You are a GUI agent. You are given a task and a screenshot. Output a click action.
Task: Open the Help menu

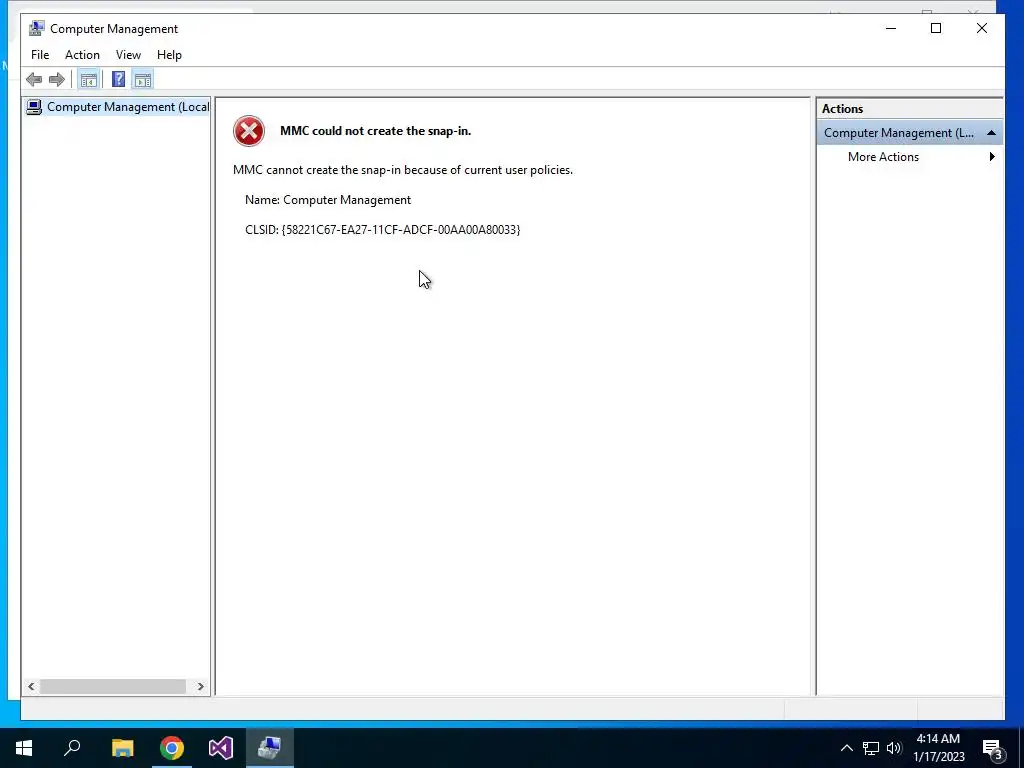pyautogui.click(x=169, y=55)
